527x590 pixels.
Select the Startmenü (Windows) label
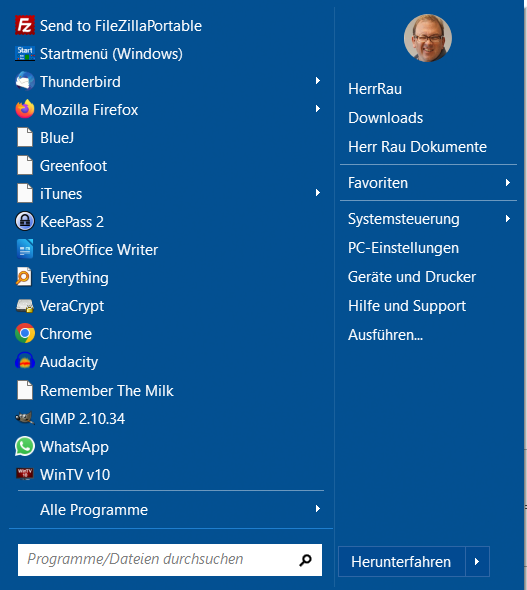click(x=111, y=54)
